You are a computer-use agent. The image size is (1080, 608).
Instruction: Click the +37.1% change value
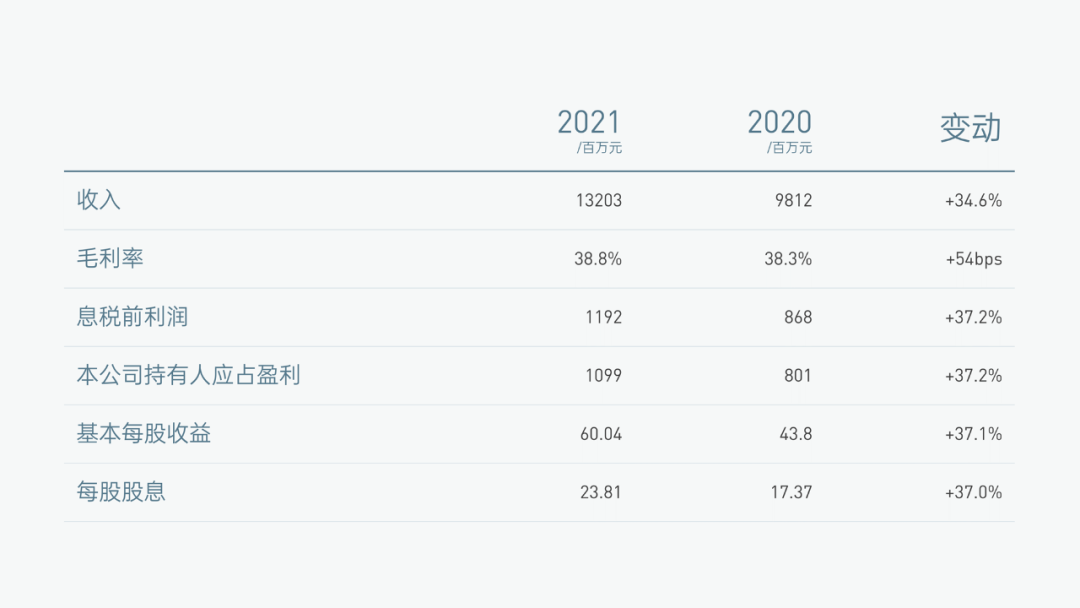(973, 434)
